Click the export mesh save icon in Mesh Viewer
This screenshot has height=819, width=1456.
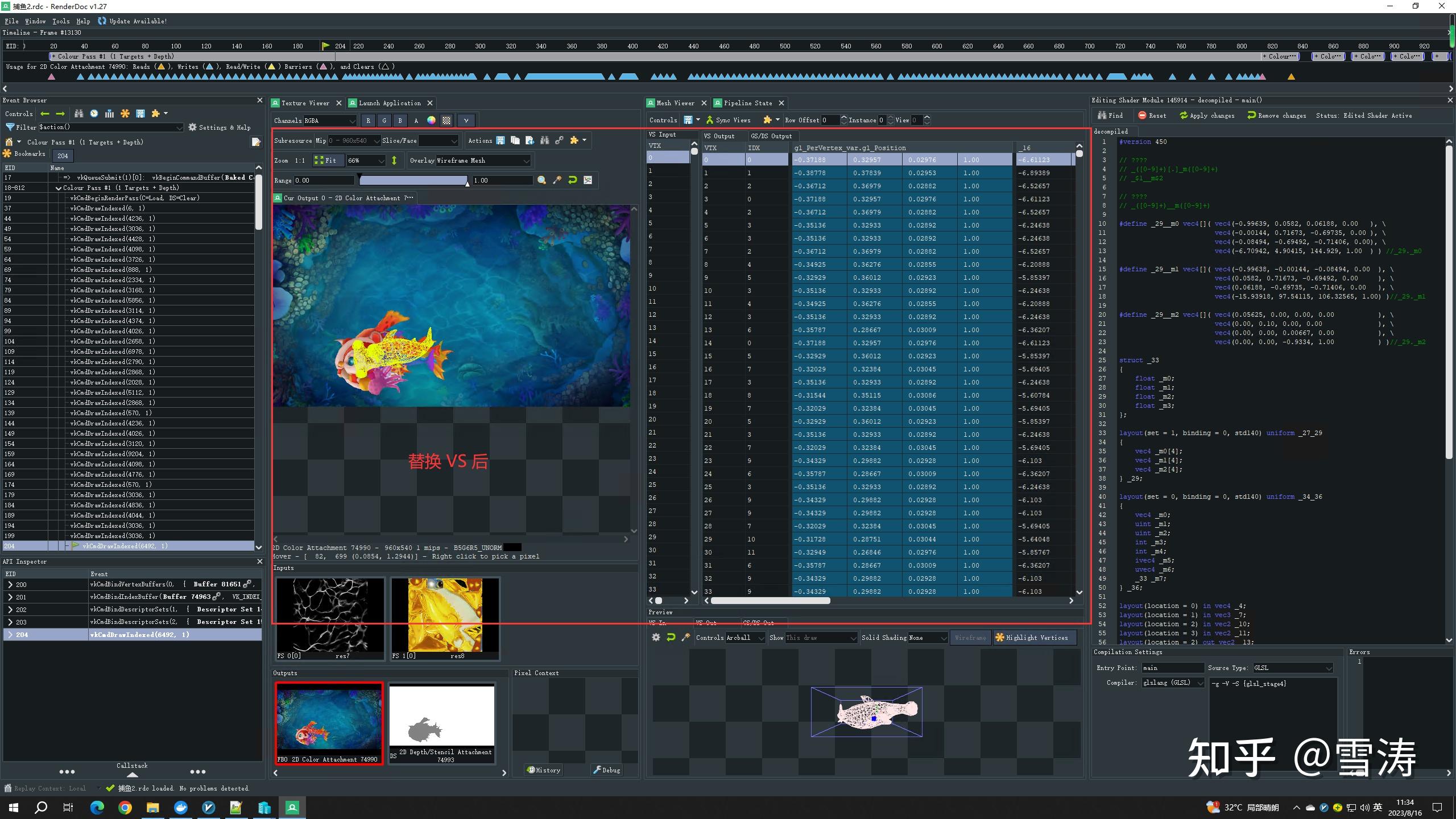[688, 120]
